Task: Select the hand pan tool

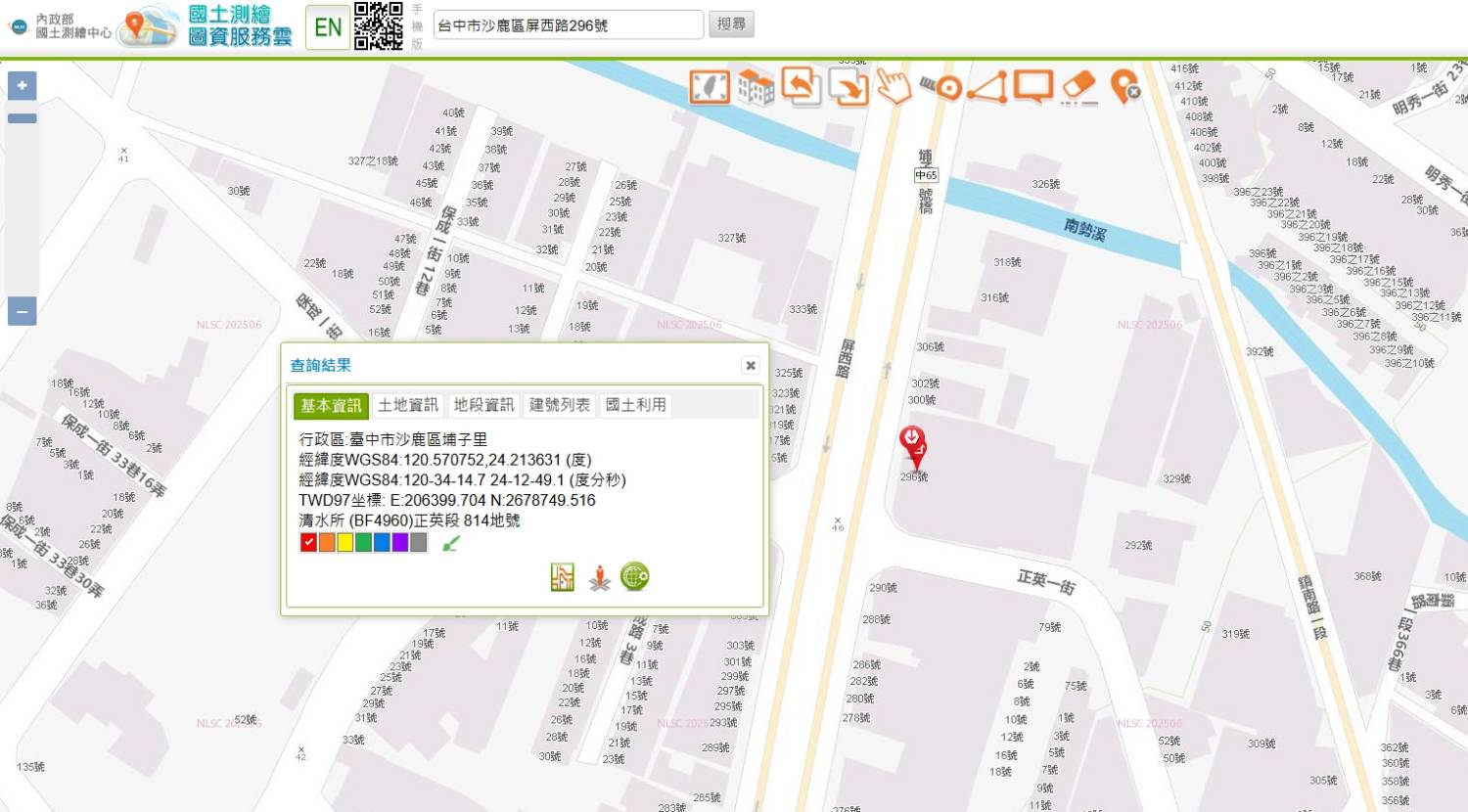Action: pyautogui.click(x=893, y=87)
